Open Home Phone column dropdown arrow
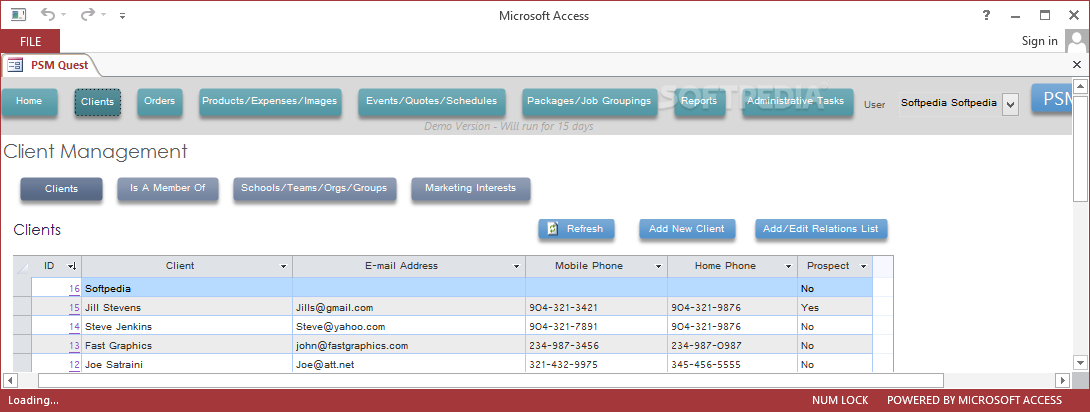The image size is (1090, 412). tap(789, 266)
